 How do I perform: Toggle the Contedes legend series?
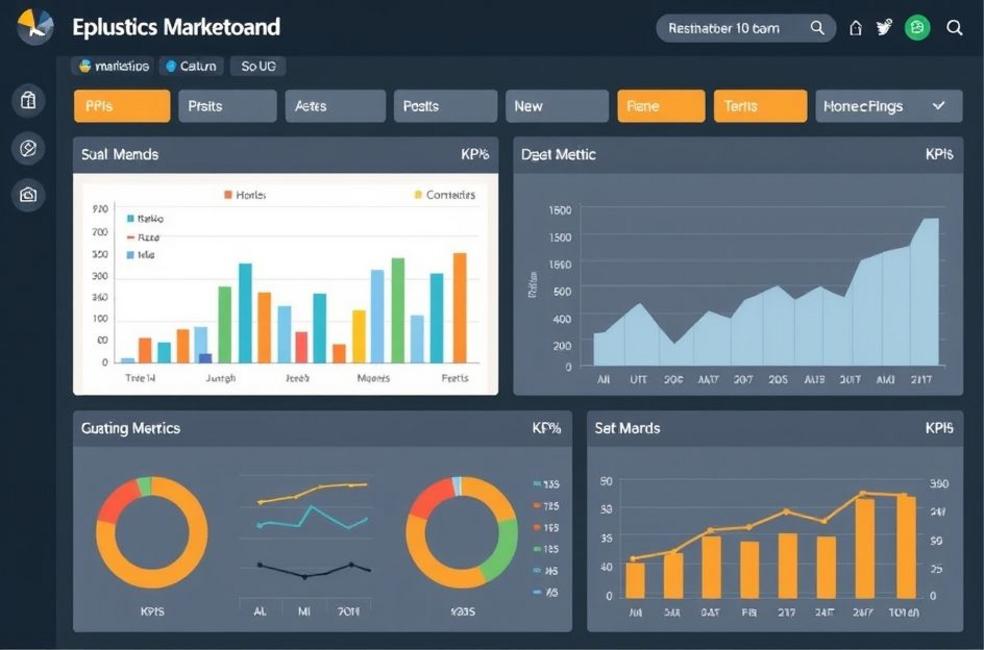point(444,195)
